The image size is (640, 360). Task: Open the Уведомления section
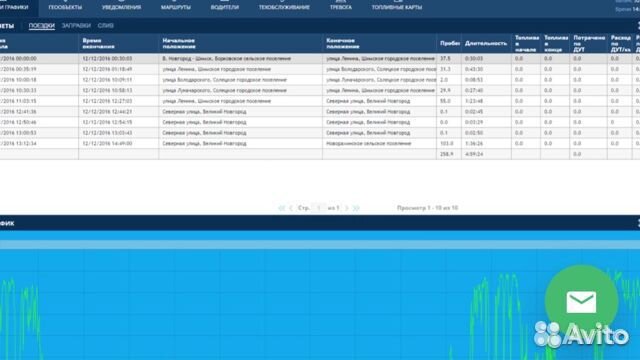pos(121,6)
